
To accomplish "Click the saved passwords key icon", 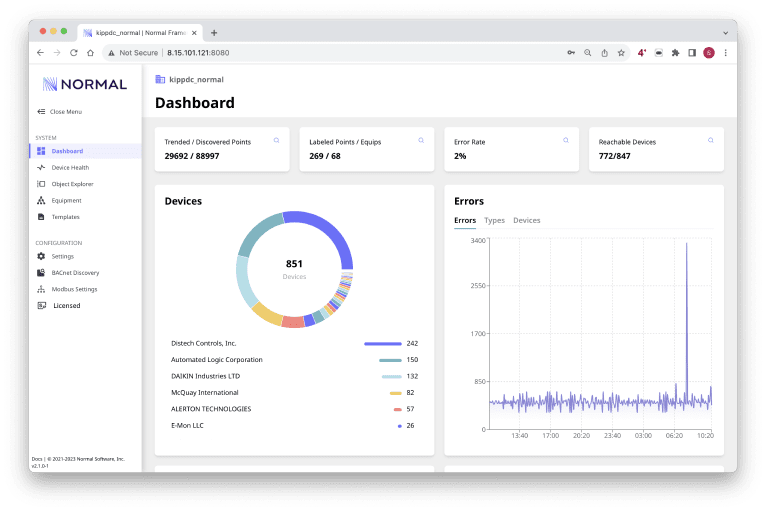I will tap(571, 53).
